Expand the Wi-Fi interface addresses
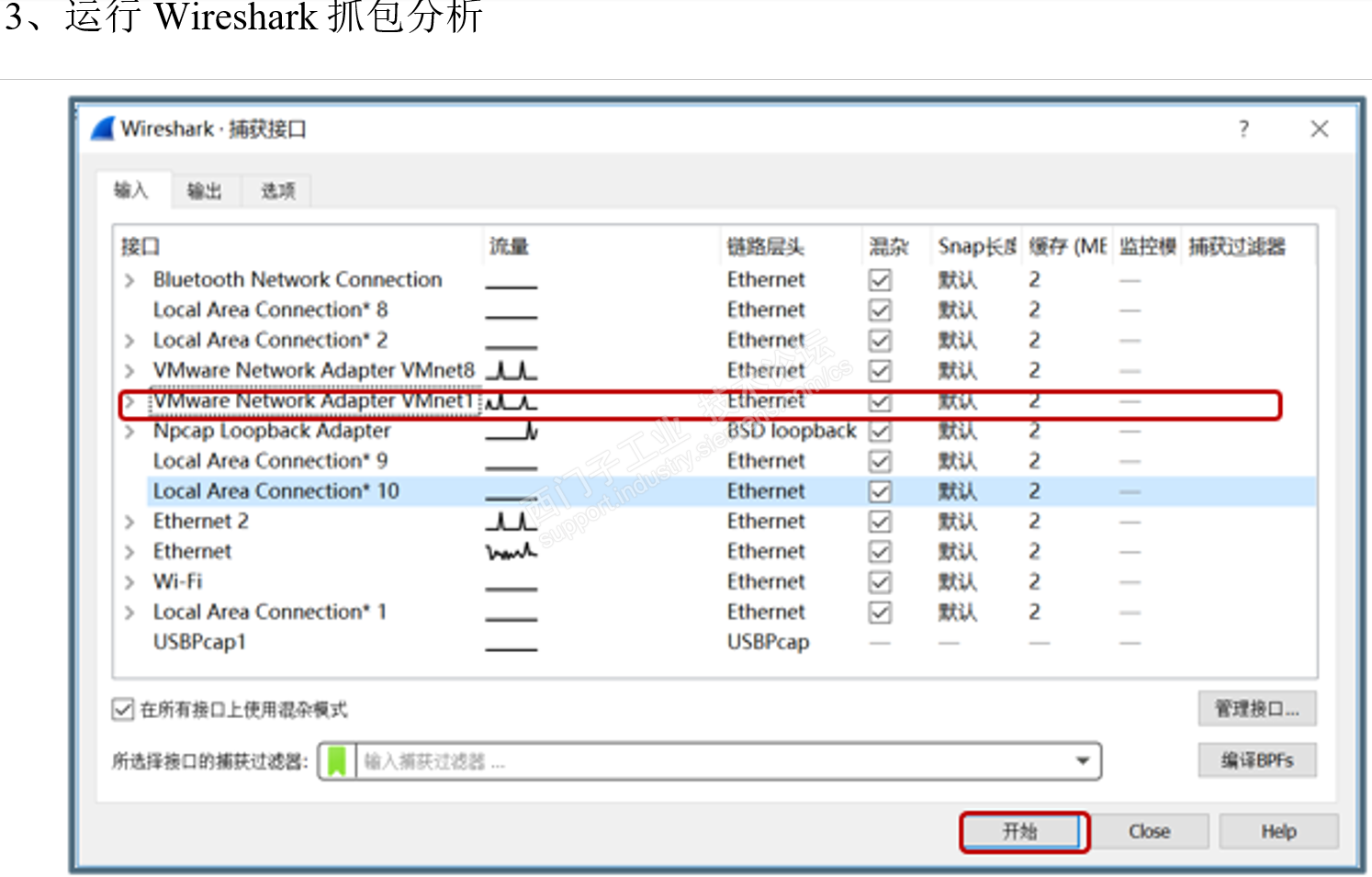Screen dimensions: 1372x877 [x=129, y=582]
